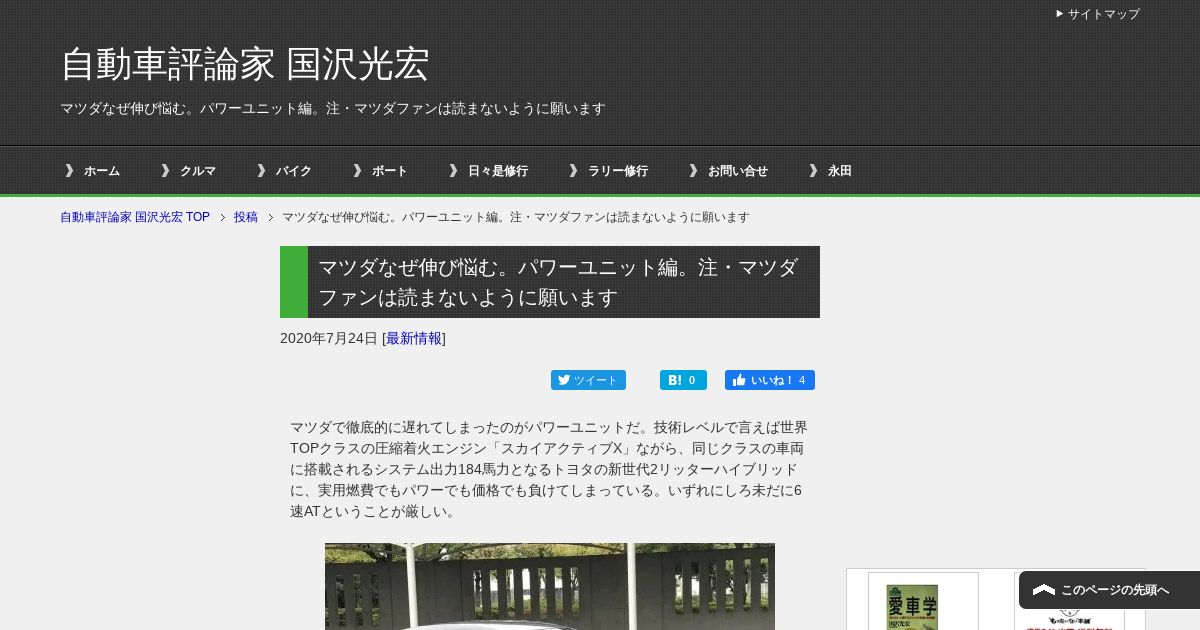Click the article car photo

pos(550,587)
